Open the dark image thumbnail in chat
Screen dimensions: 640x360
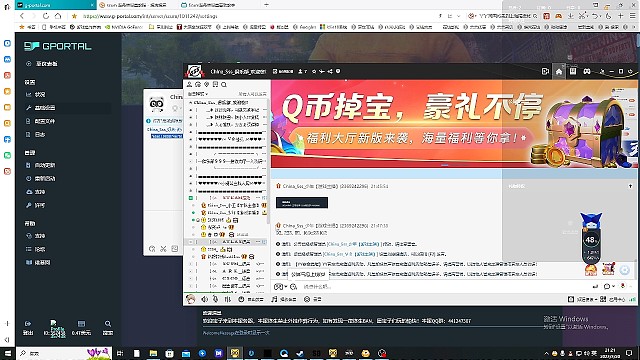(302, 202)
